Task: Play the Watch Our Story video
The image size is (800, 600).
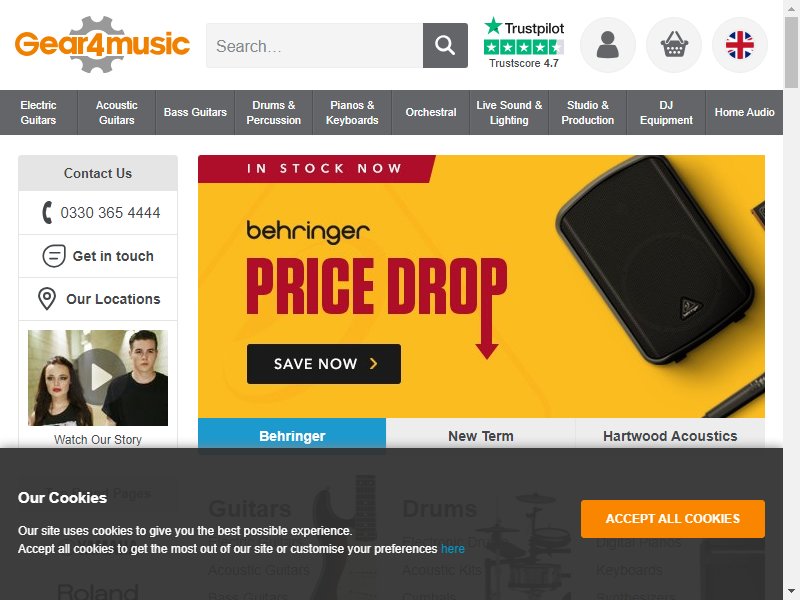Action: [98, 378]
